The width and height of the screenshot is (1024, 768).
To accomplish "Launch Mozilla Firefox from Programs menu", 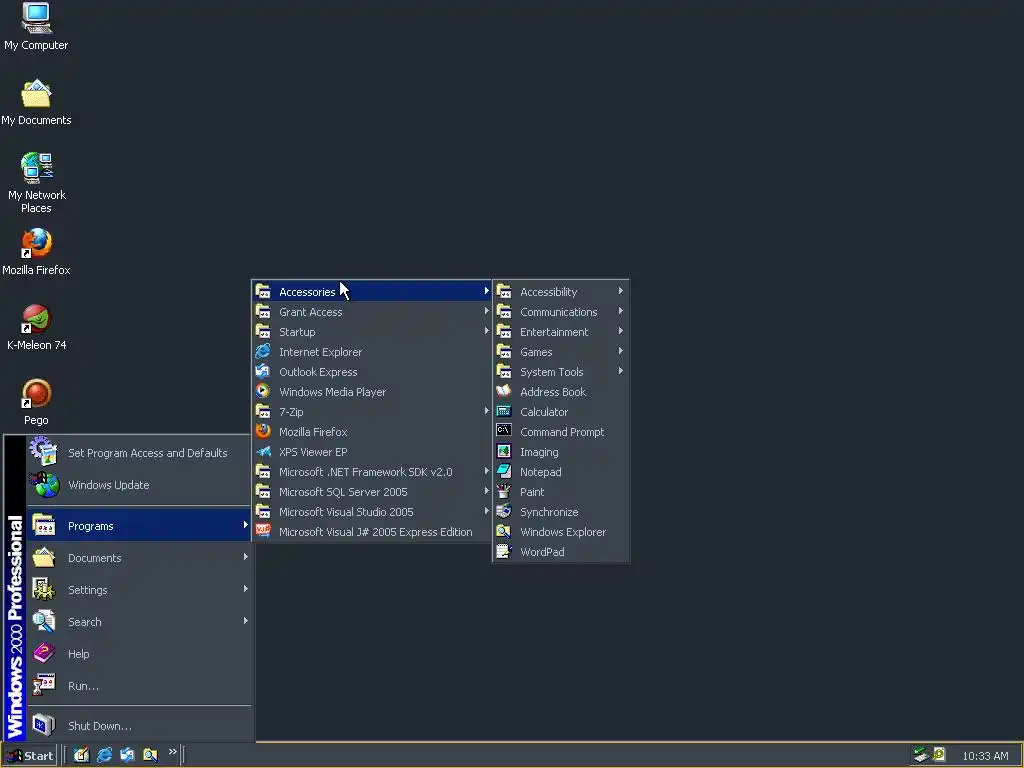I will pyautogui.click(x=372, y=432).
